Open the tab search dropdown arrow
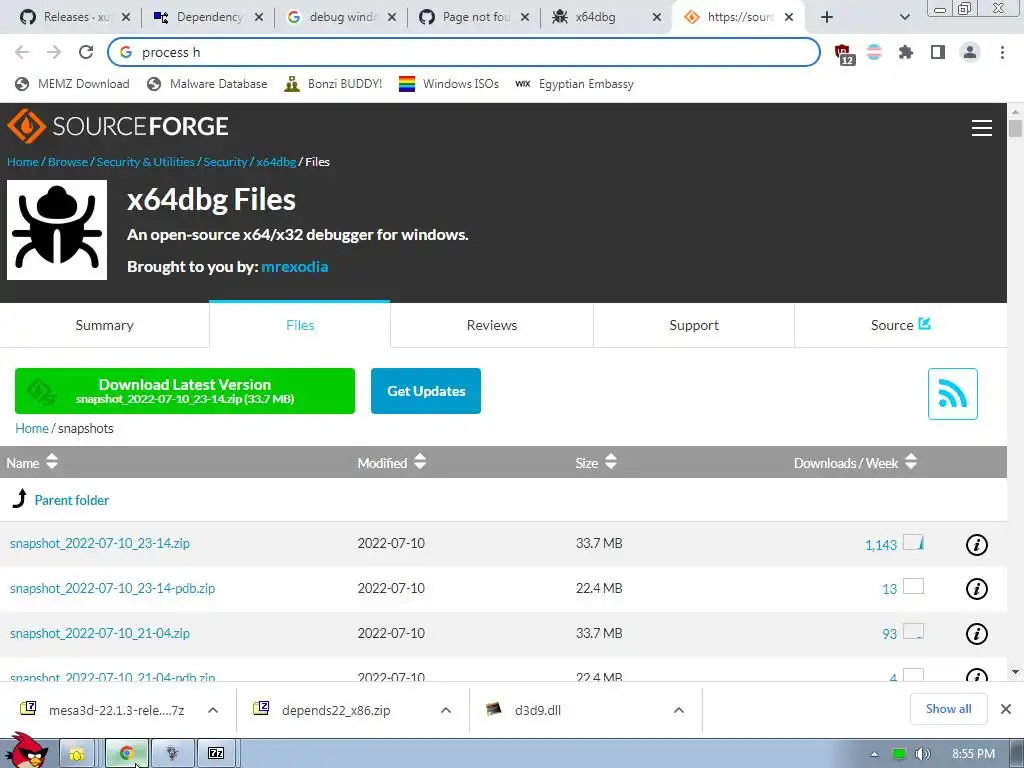This screenshot has width=1024, height=768. click(904, 17)
